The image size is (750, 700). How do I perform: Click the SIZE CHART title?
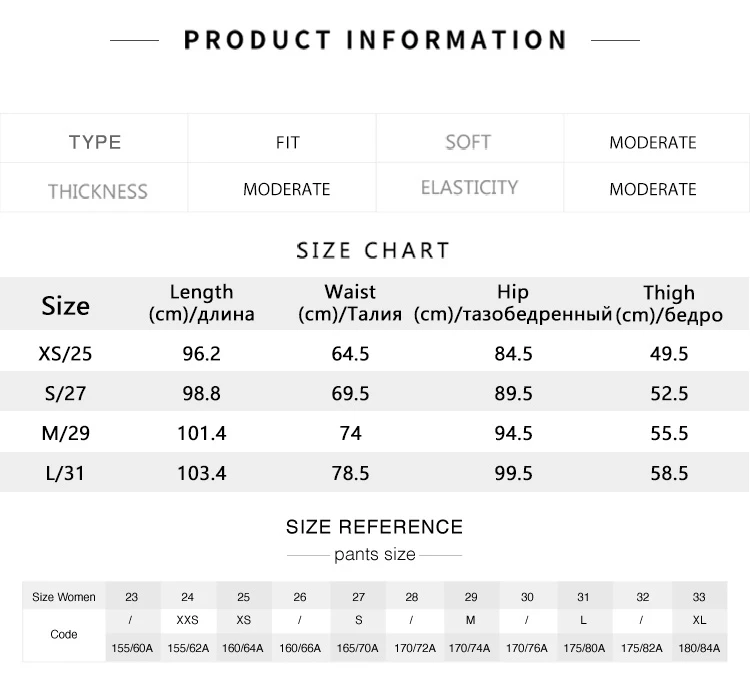pos(373,251)
